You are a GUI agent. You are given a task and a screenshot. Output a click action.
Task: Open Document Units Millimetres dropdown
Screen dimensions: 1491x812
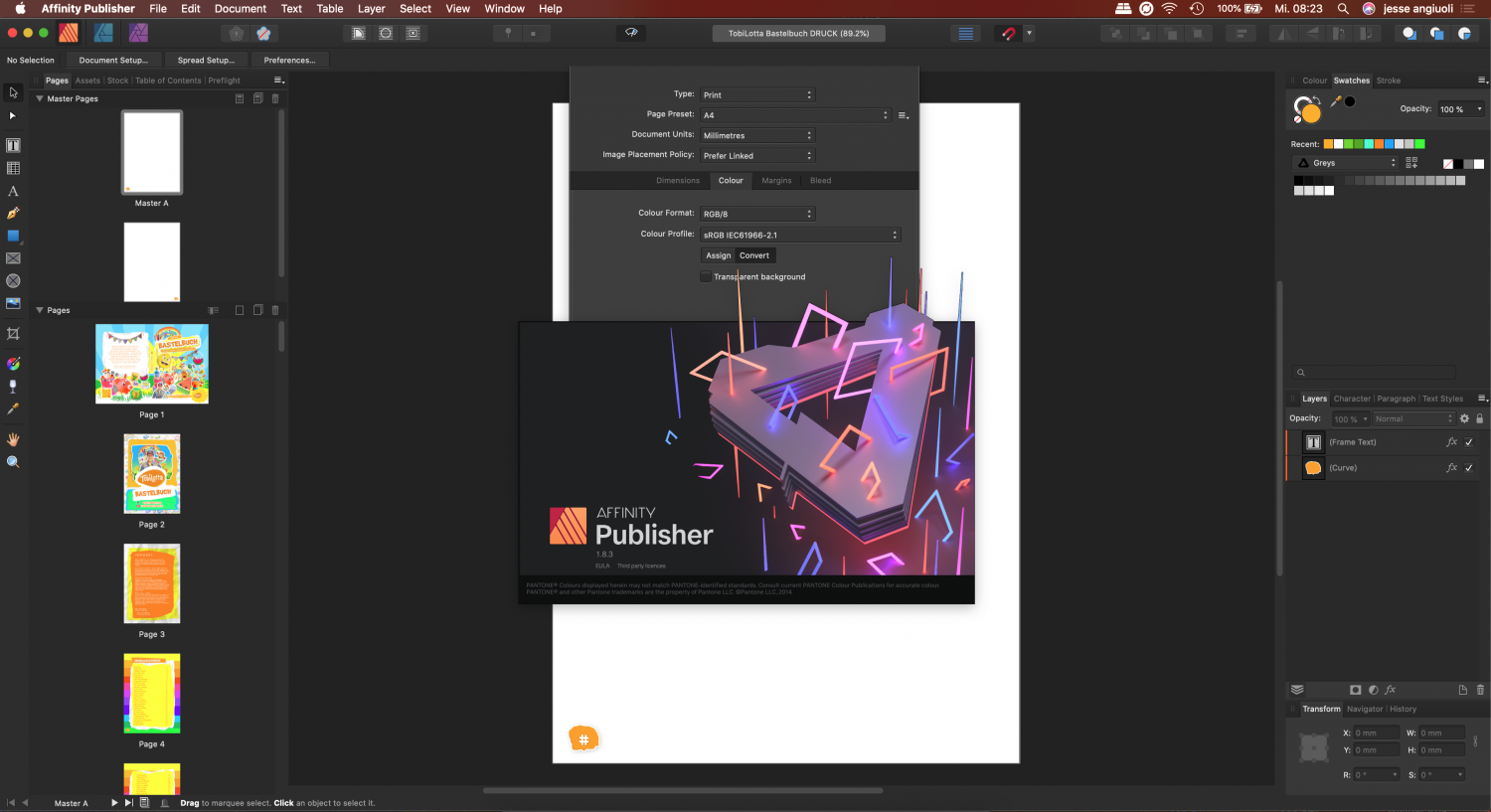click(757, 135)
